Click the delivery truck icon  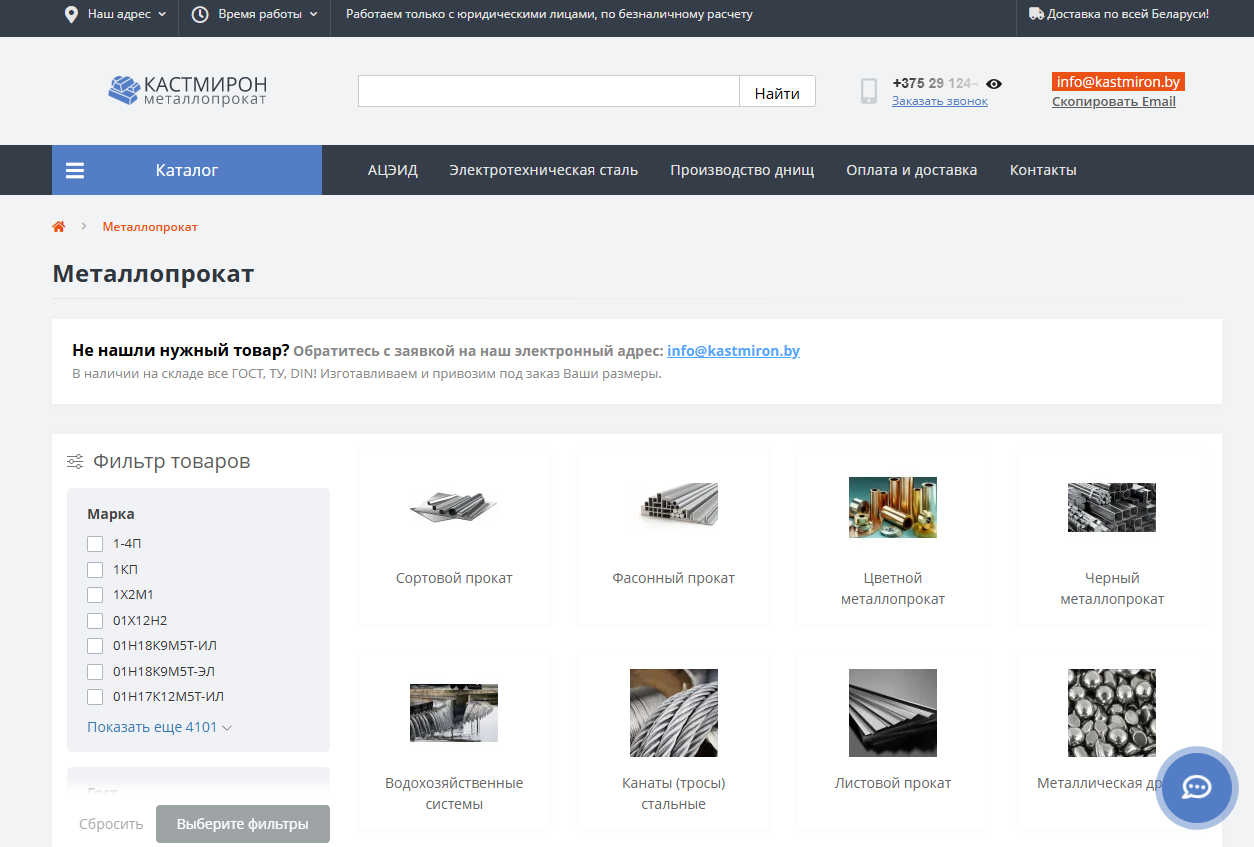(1036, 14)
